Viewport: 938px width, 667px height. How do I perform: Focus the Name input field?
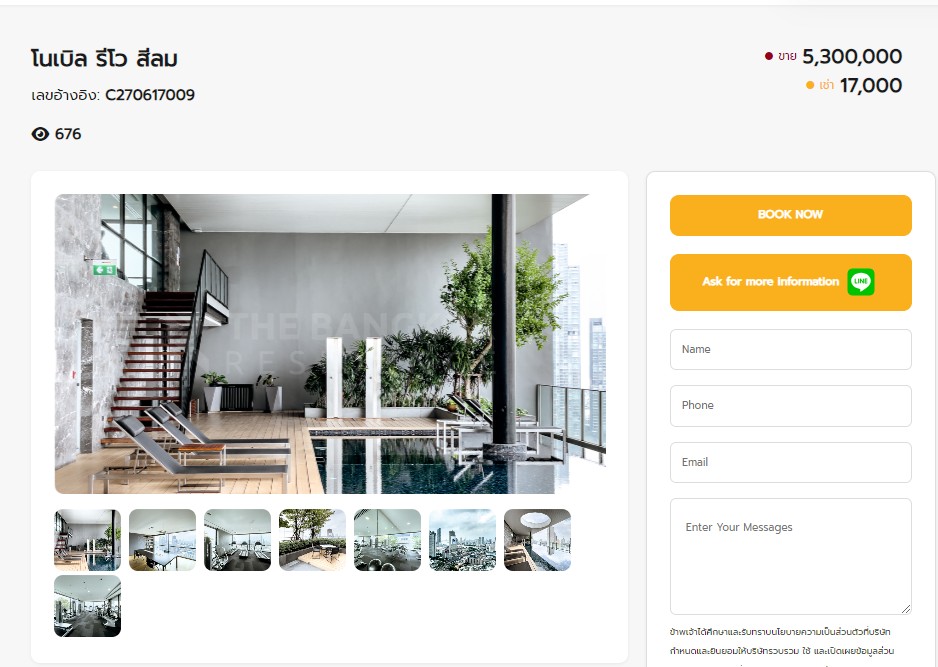[790, 349]
